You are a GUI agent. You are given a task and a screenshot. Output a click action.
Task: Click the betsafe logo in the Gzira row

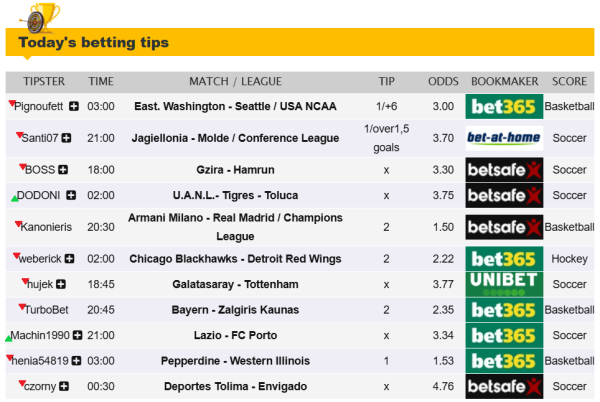pos(504,170)
